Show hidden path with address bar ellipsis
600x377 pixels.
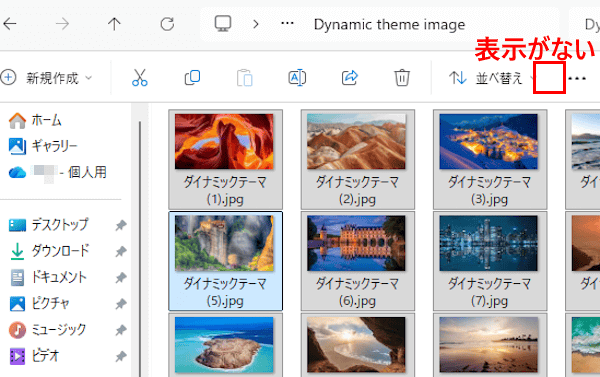[287, 24]
